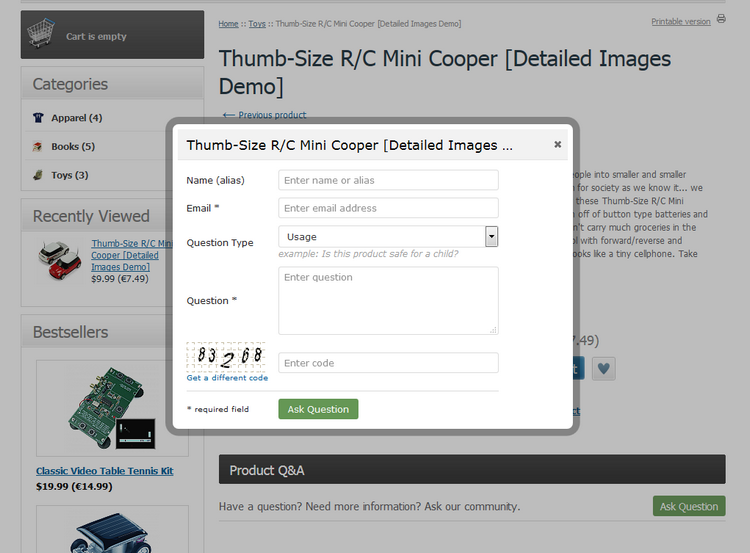Click inside the Enter question textarea
The height and width of the screenshot is (553, 750).
coord(388,301)
